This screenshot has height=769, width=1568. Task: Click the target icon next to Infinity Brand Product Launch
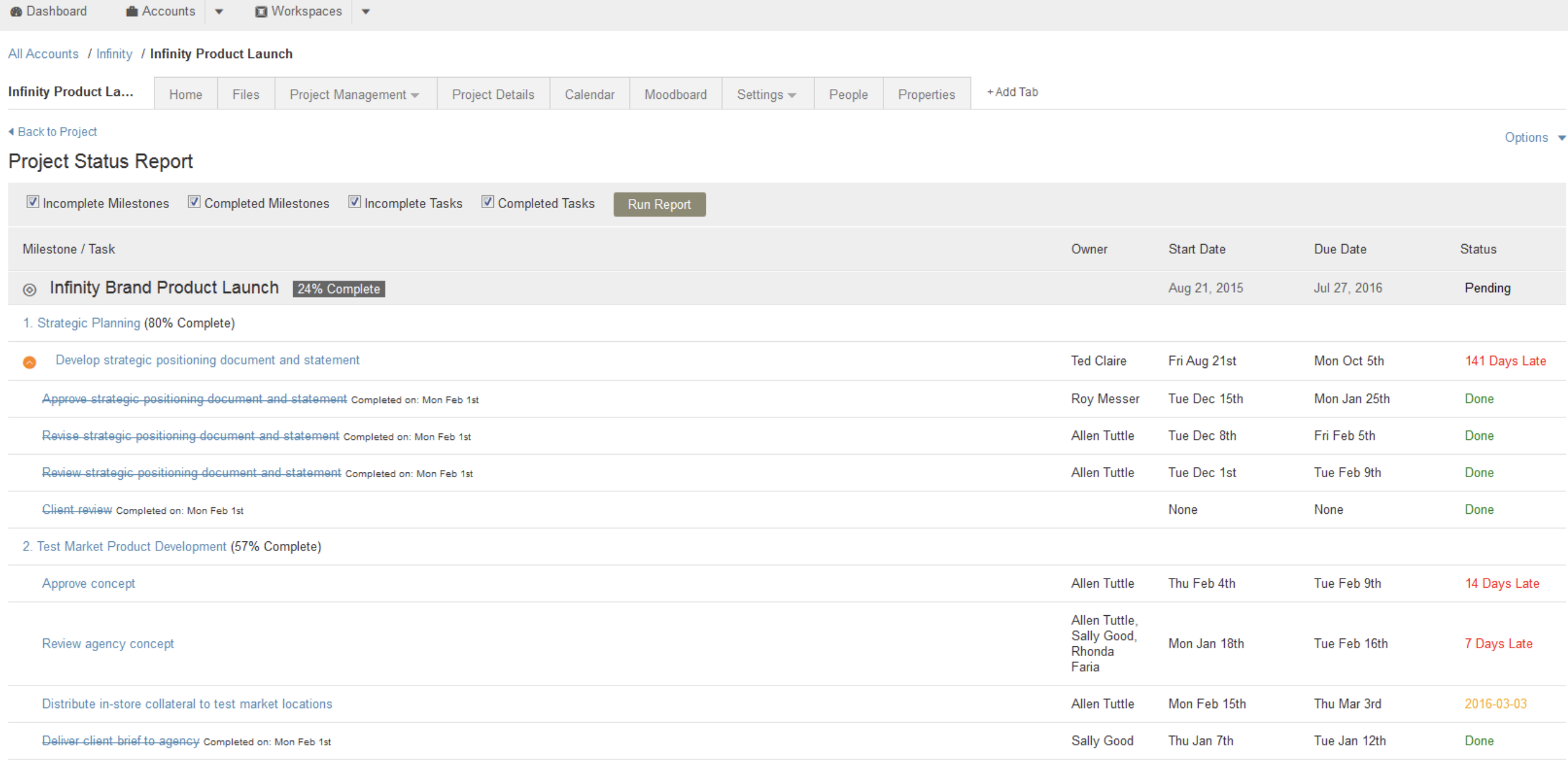click(29, 289)
